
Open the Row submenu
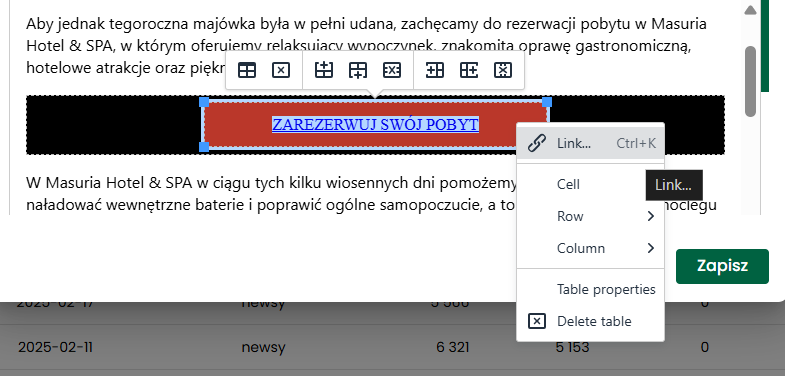590,216
